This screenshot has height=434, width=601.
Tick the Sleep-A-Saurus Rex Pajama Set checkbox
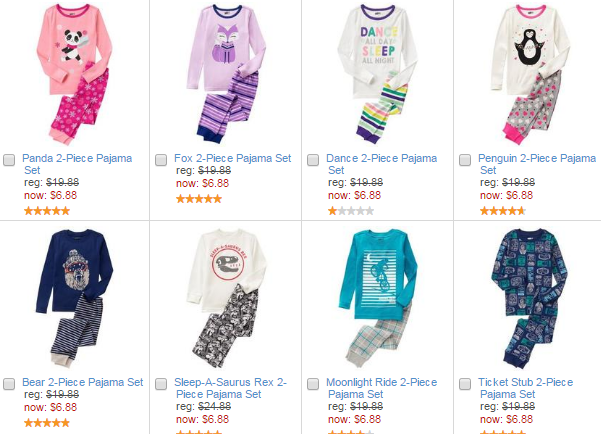click(162, 384)
